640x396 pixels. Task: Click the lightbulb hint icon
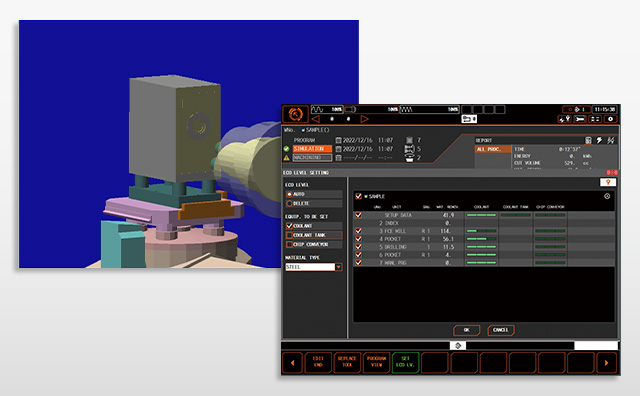click(x=608, y=182)
